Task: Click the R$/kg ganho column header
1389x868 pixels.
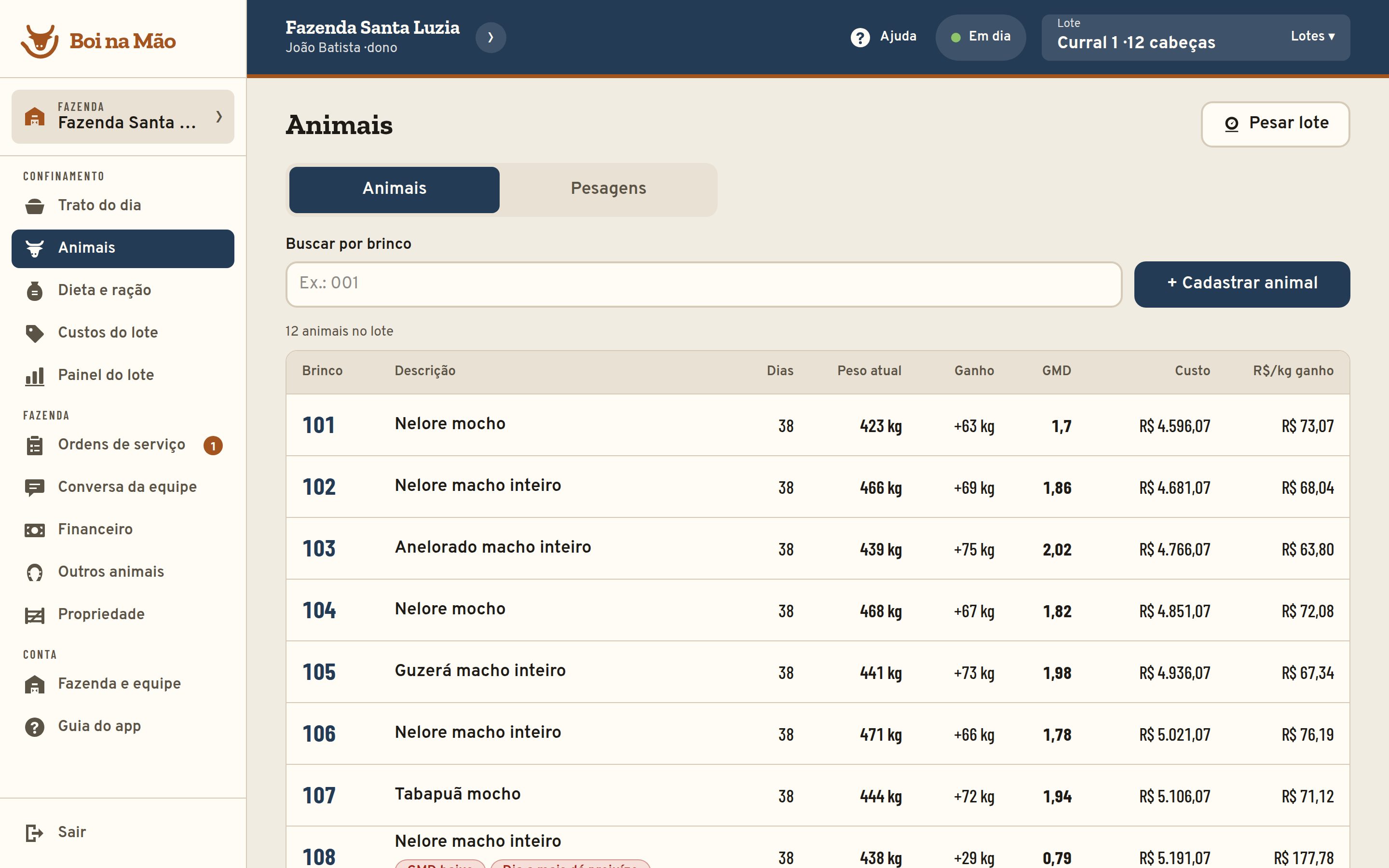Action: click(x=1293, y=371)
